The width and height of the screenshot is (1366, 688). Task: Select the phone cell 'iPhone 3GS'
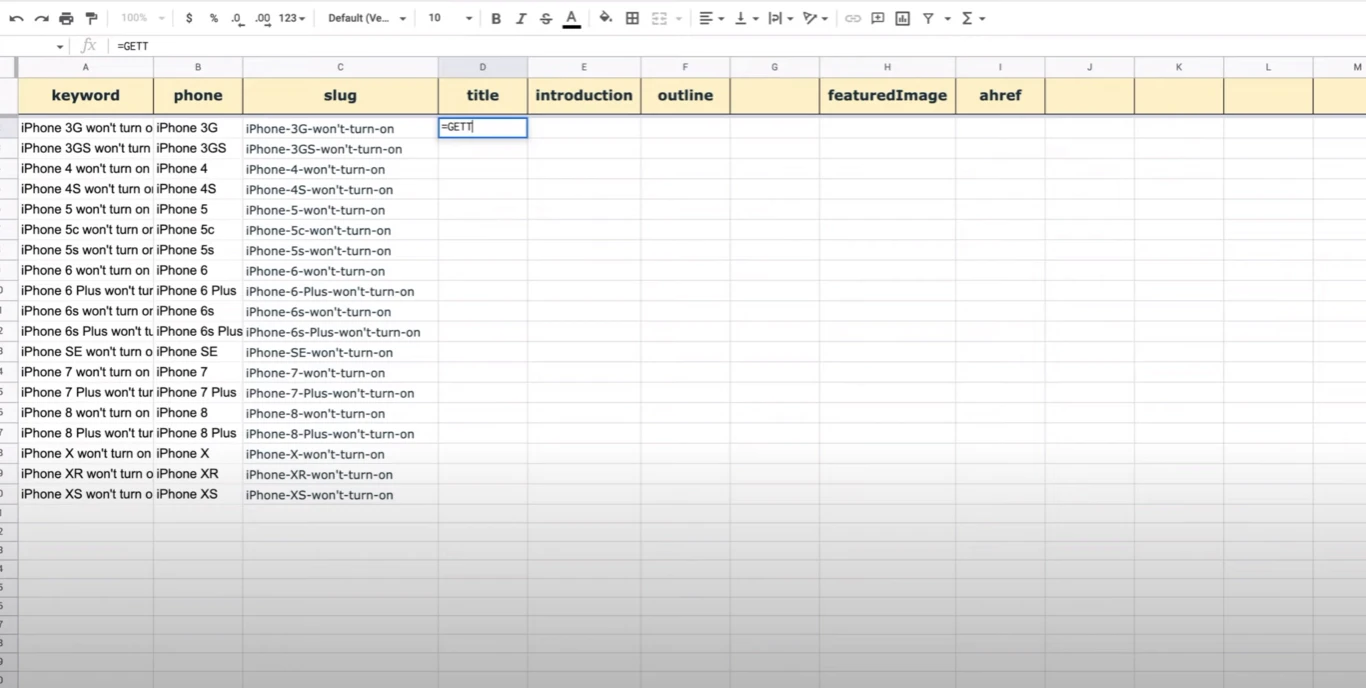pyautogui.click(x=198, y=148)
